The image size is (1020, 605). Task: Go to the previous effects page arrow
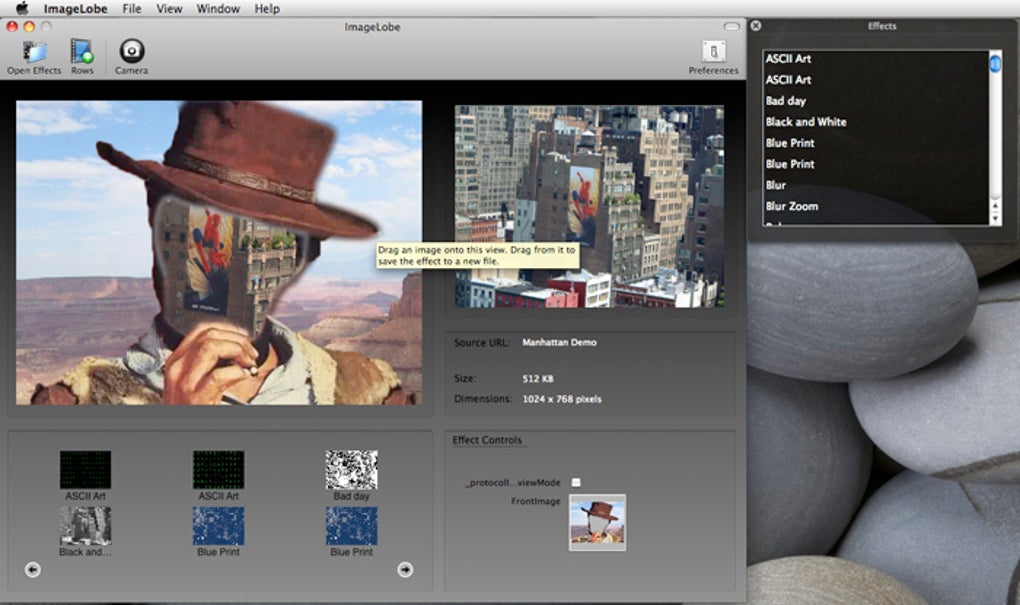[x=33, y=570]
